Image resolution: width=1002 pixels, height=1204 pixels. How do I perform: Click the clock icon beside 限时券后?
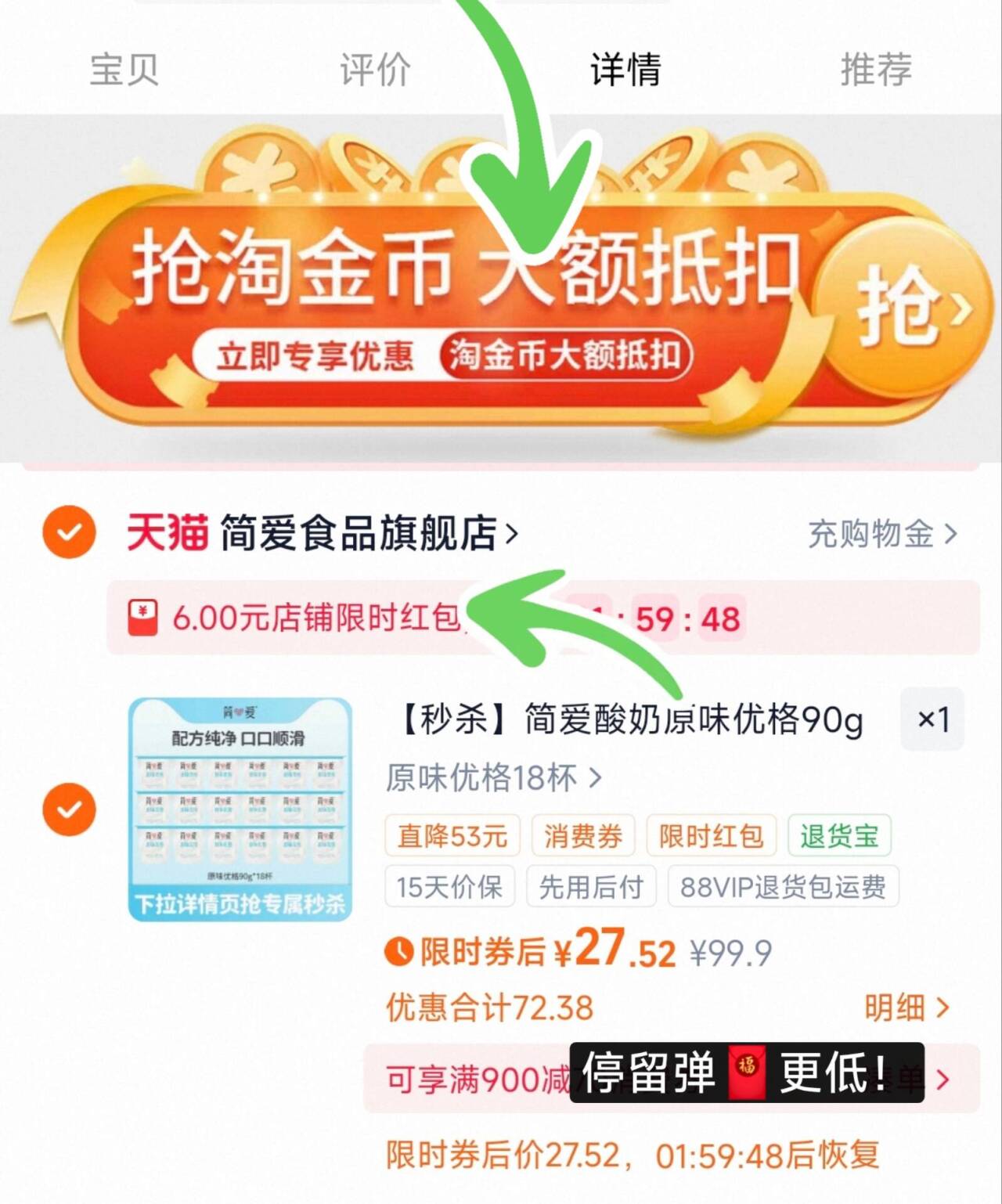(398, 952)
